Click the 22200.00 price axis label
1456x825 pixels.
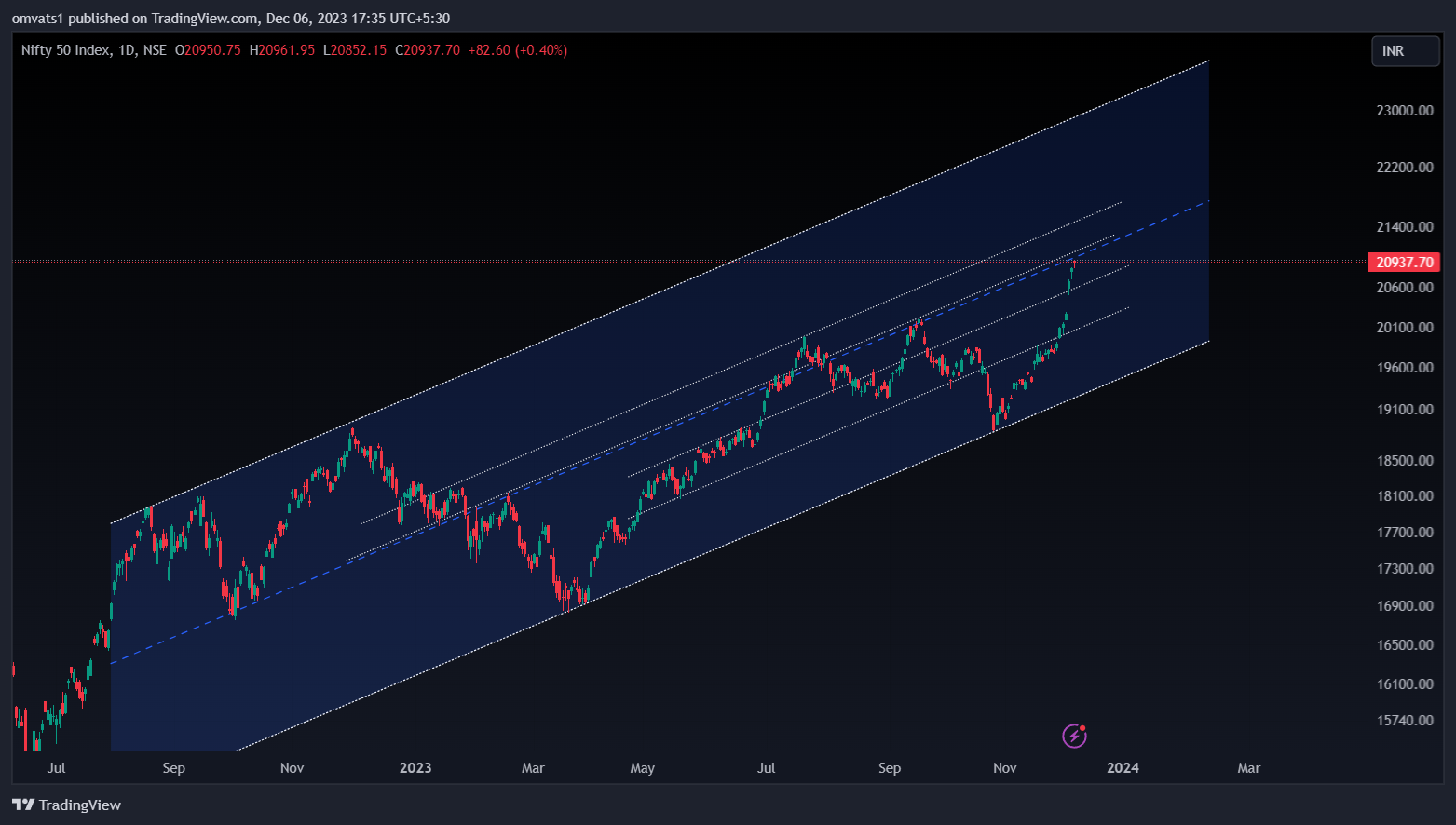tap(1405, 167)
